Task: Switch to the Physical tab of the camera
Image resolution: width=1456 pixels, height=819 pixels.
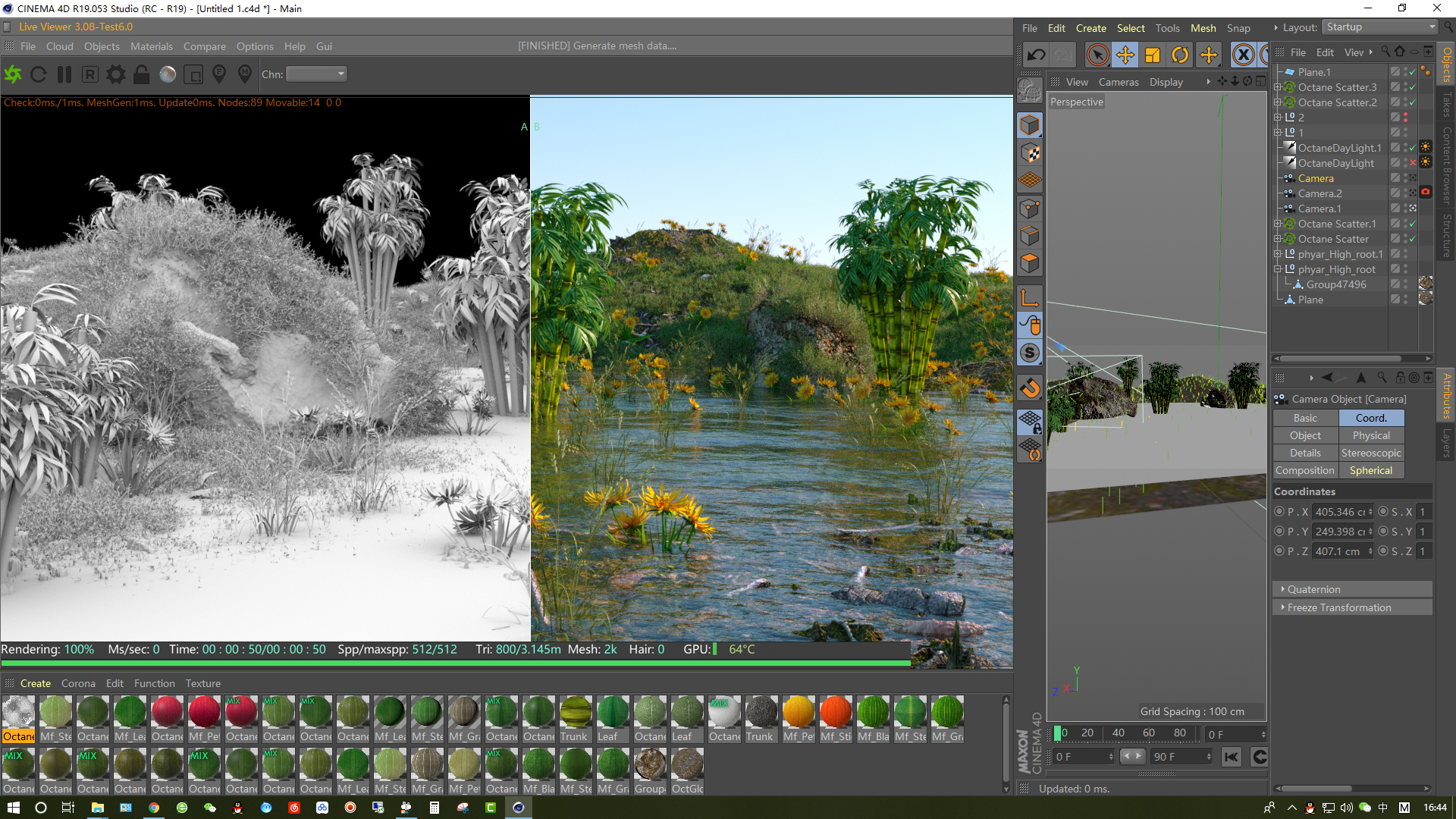Action: [x=1371, y=435]
